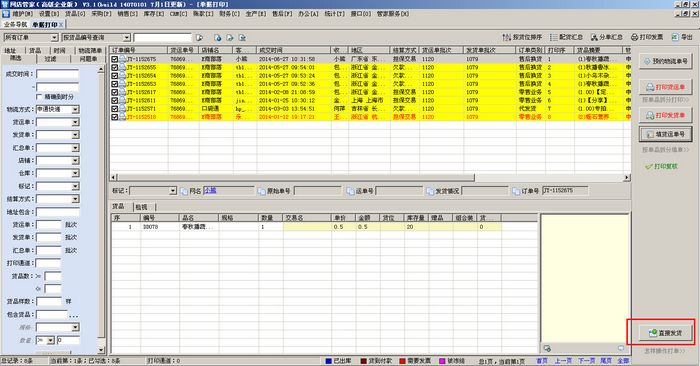Open the 设置 menu

[49, 14]
